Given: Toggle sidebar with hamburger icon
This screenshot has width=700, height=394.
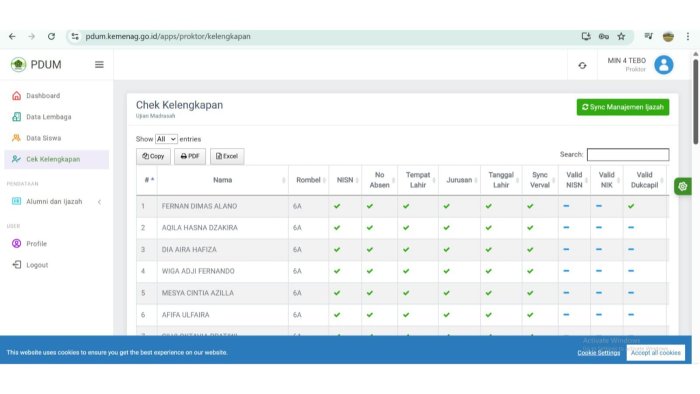Looking at the screenshot, I should coord(99,65).
